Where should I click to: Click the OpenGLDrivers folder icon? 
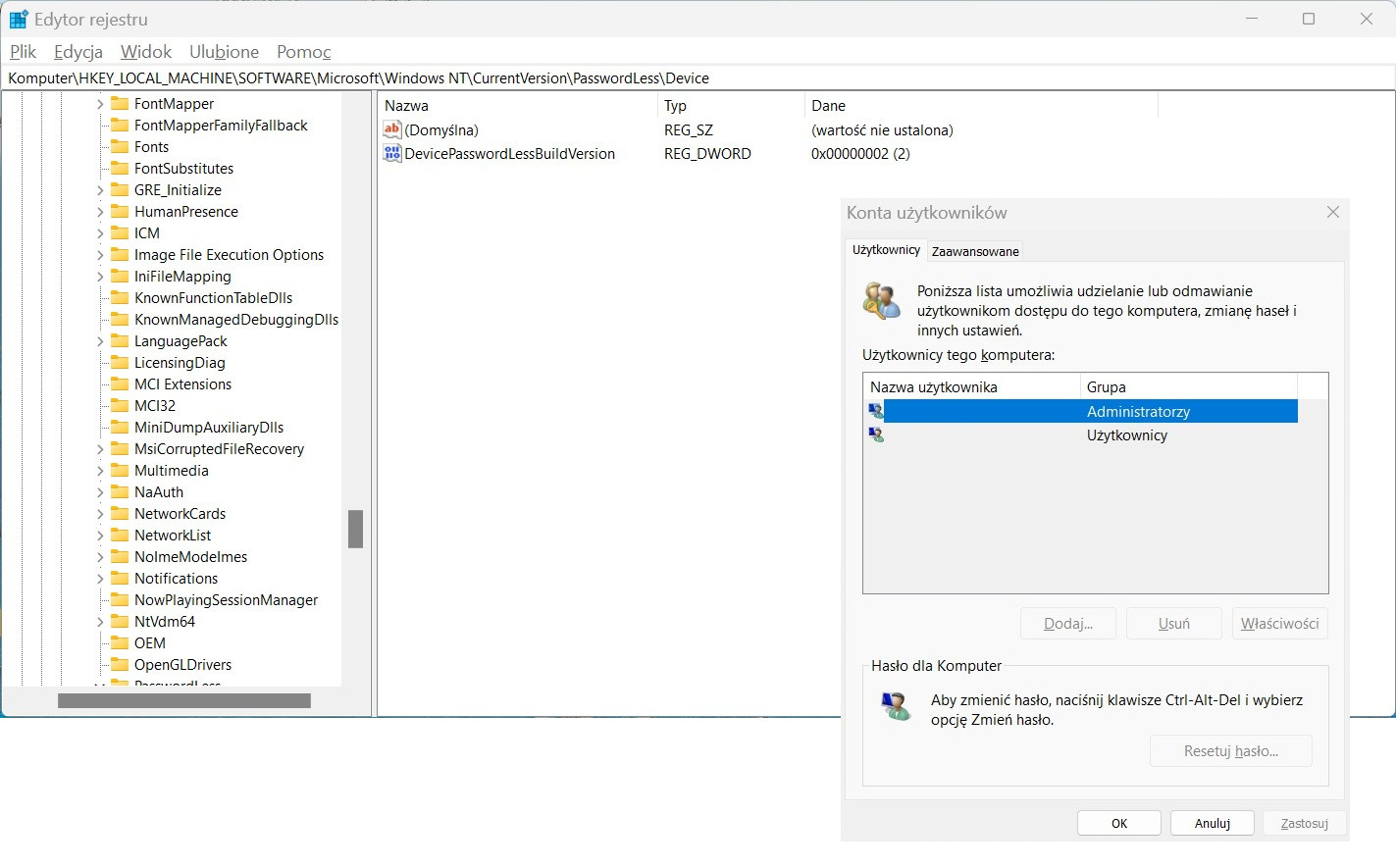120,664
